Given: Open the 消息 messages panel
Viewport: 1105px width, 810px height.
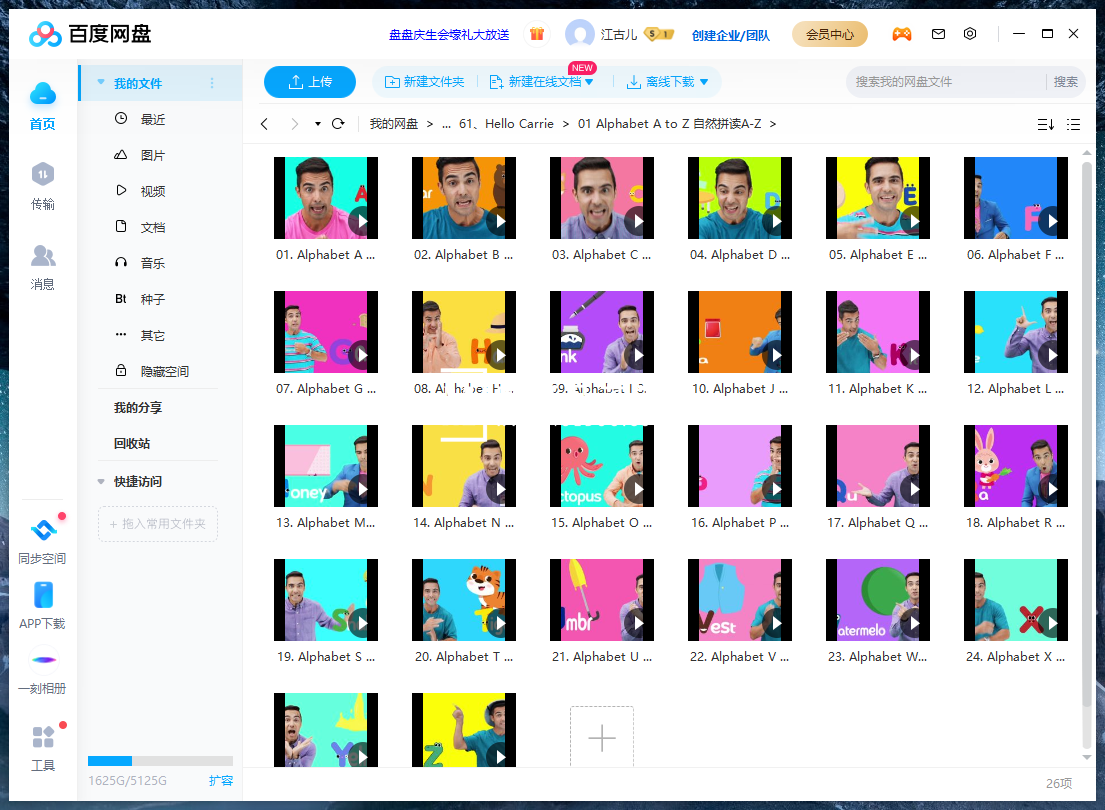Looking at the screenshot, I should tap(42, 266).
